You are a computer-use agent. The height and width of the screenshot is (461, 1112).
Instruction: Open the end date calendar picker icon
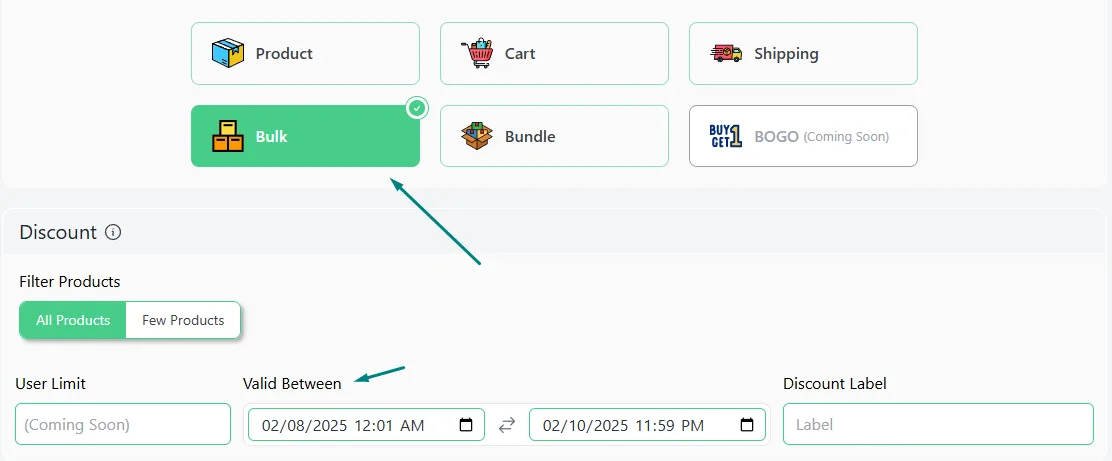[x=747, y=425]
